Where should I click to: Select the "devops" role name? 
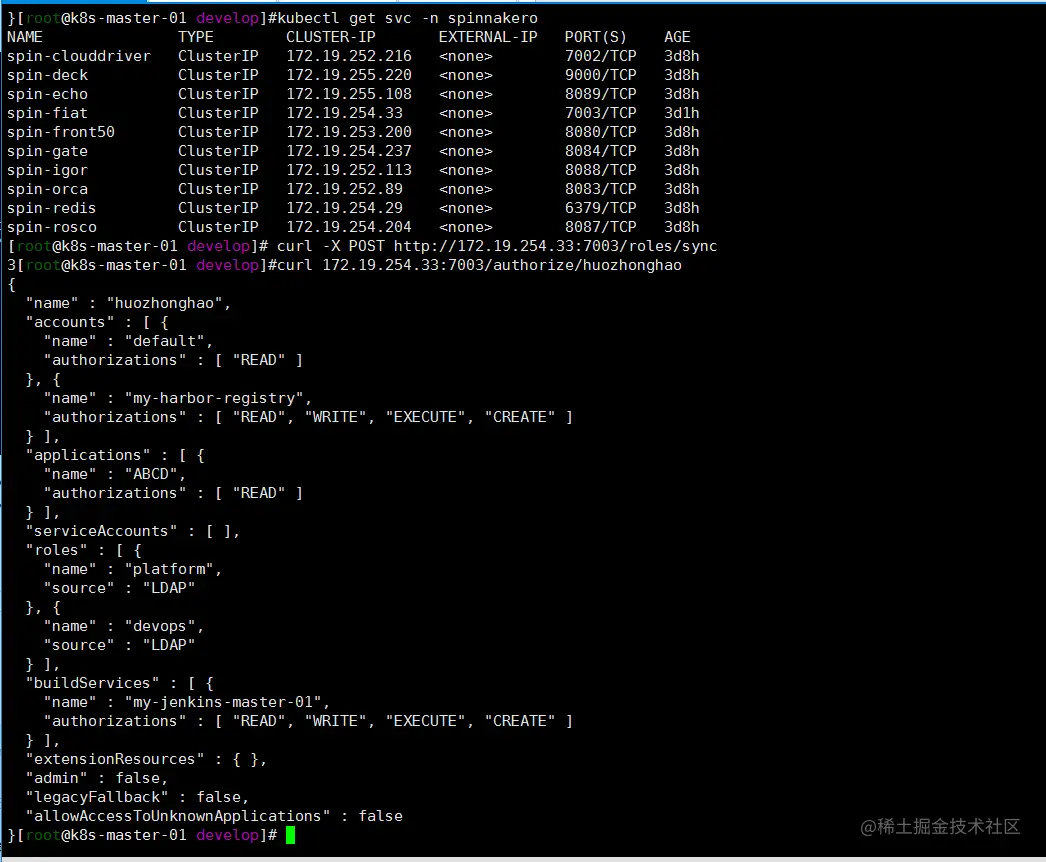(x=159, y=626)
